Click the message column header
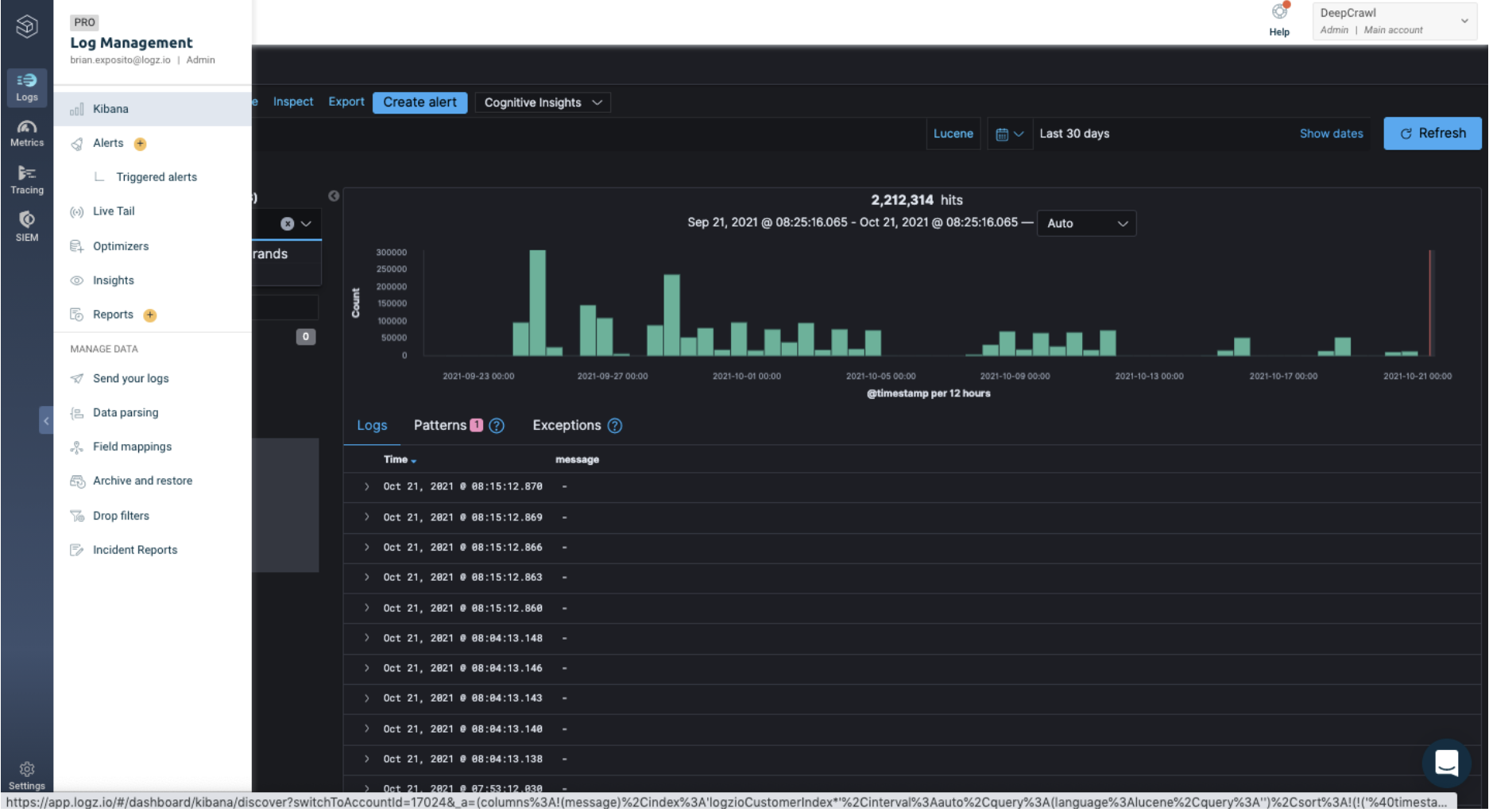Viewport: 1489px width, 812px height. [577, 460]
